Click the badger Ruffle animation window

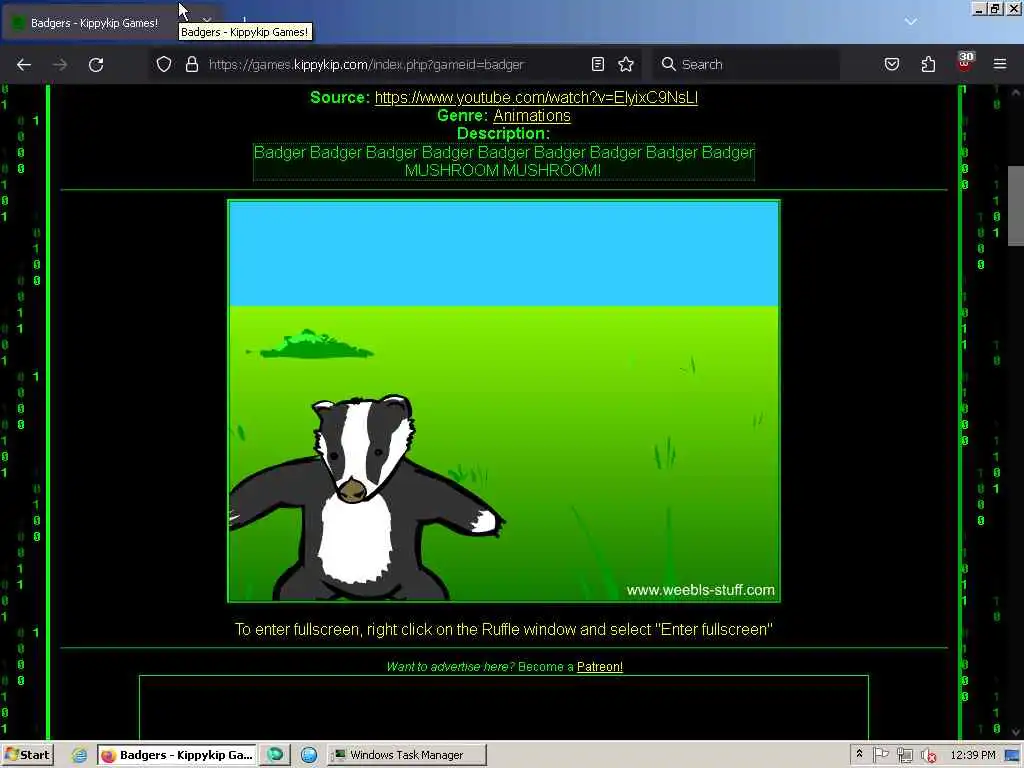tap(504, 401)
